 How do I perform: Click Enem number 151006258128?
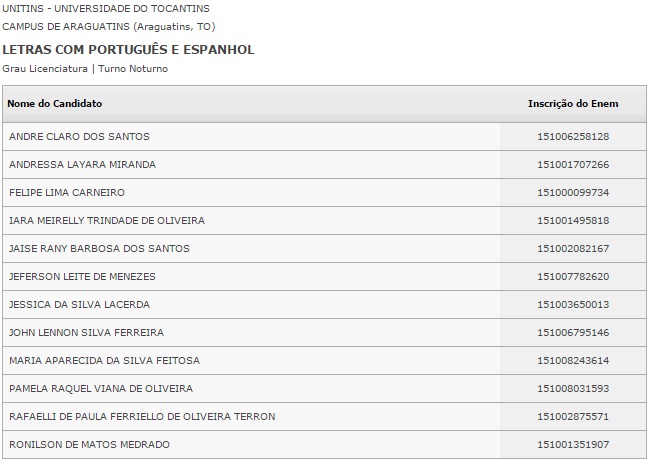point(573,136)
